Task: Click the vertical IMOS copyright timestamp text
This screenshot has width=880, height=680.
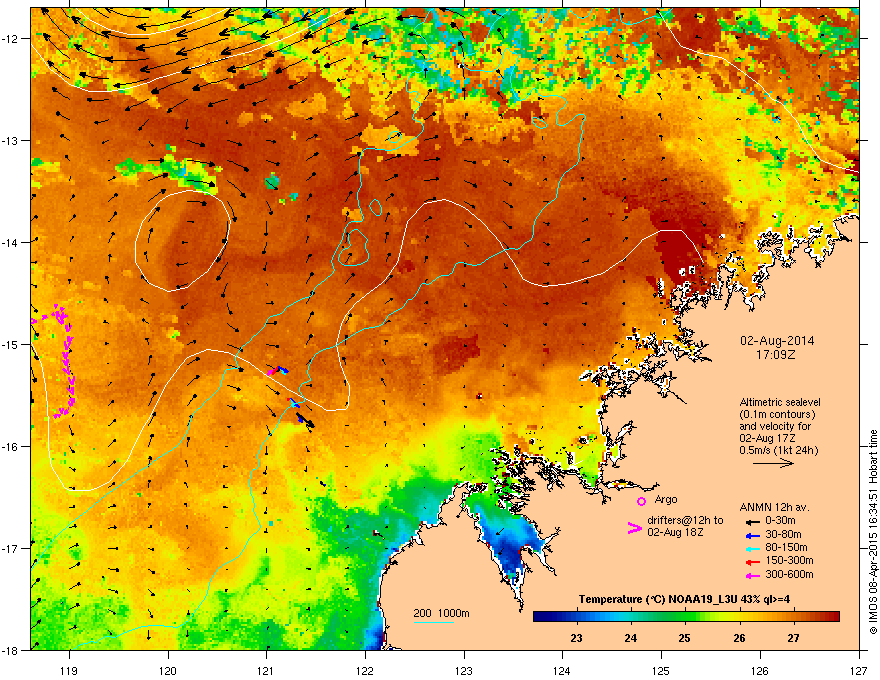Action: point(873,532)
